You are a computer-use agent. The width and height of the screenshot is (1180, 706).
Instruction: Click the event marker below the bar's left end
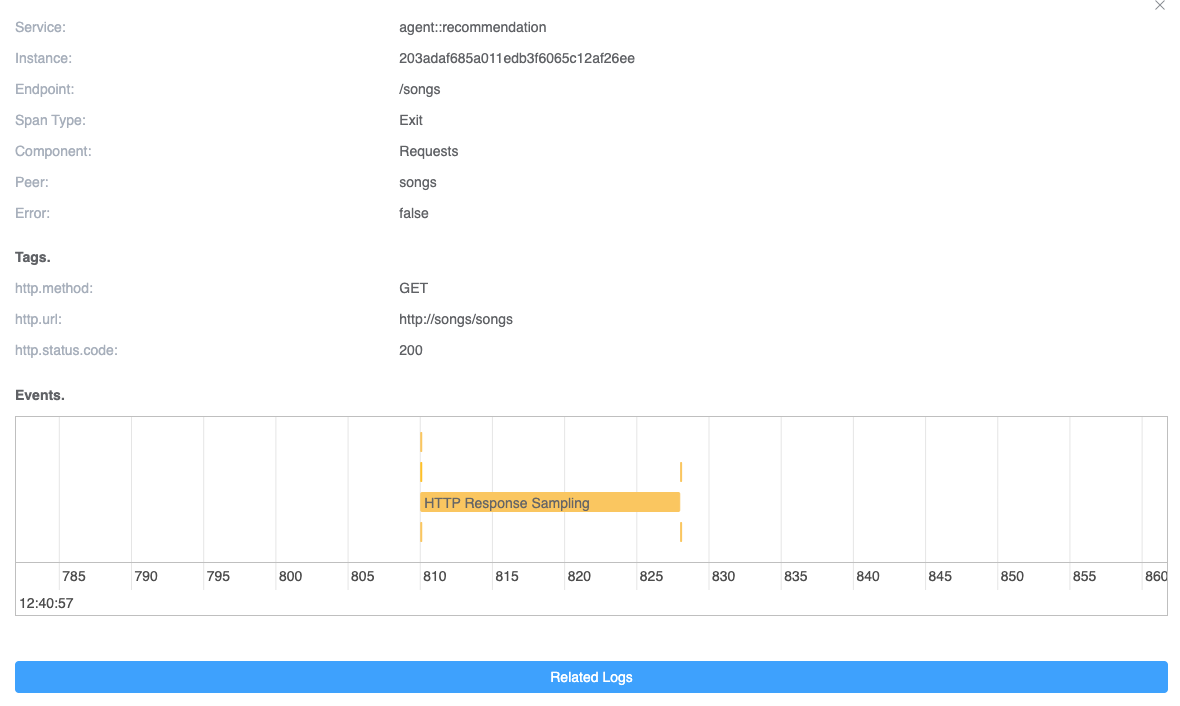click(421, 532)
